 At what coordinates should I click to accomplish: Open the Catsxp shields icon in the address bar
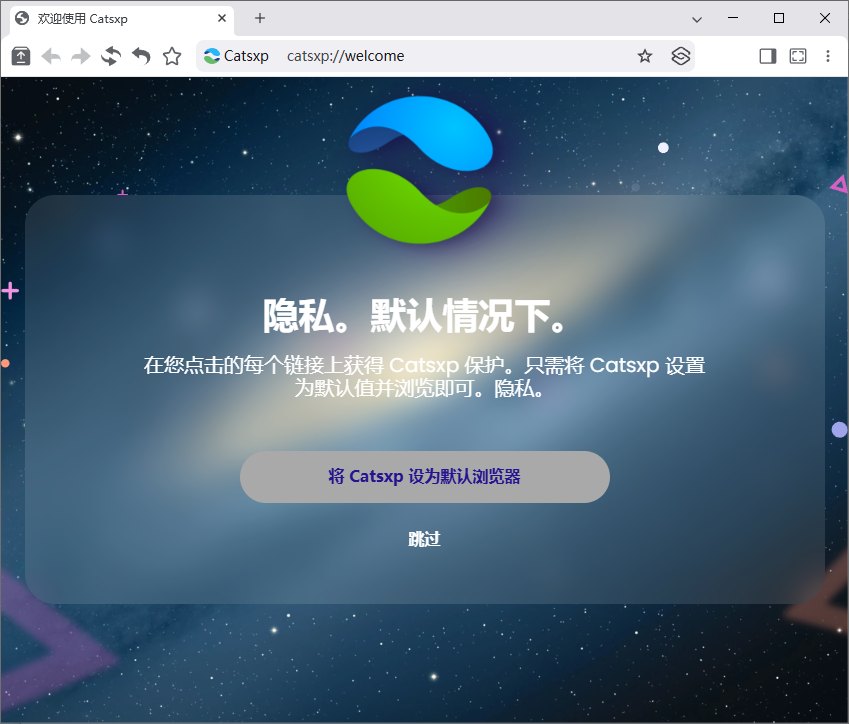click(x=681, y=56)
